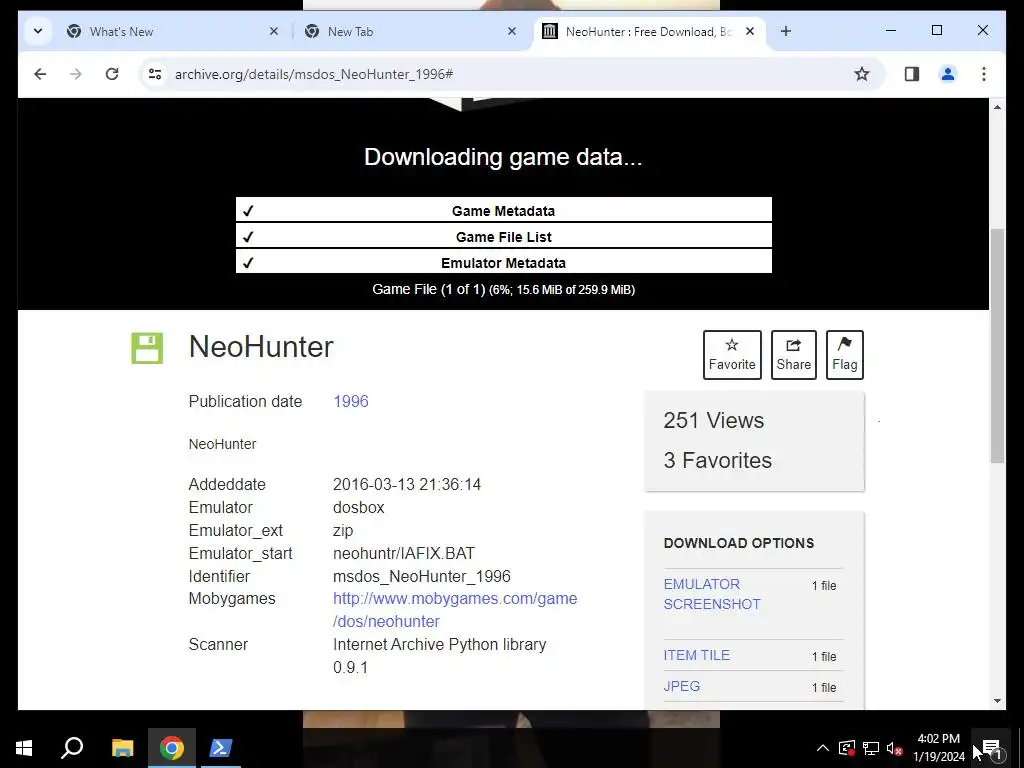Flag the NeoHunter item
The width and height of the screenshot is (1024, 768).
pyautogui.click(x=844, y=355)
